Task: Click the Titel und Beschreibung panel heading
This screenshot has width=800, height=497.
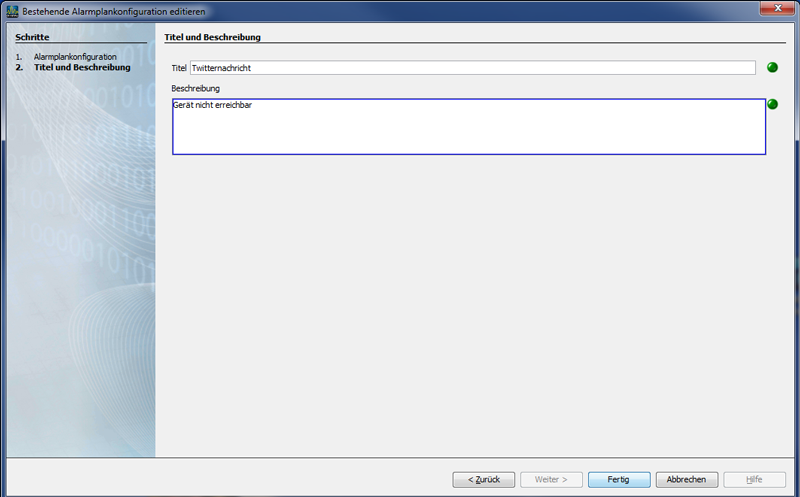Action: pyautogui.click(x=212, y=37)
